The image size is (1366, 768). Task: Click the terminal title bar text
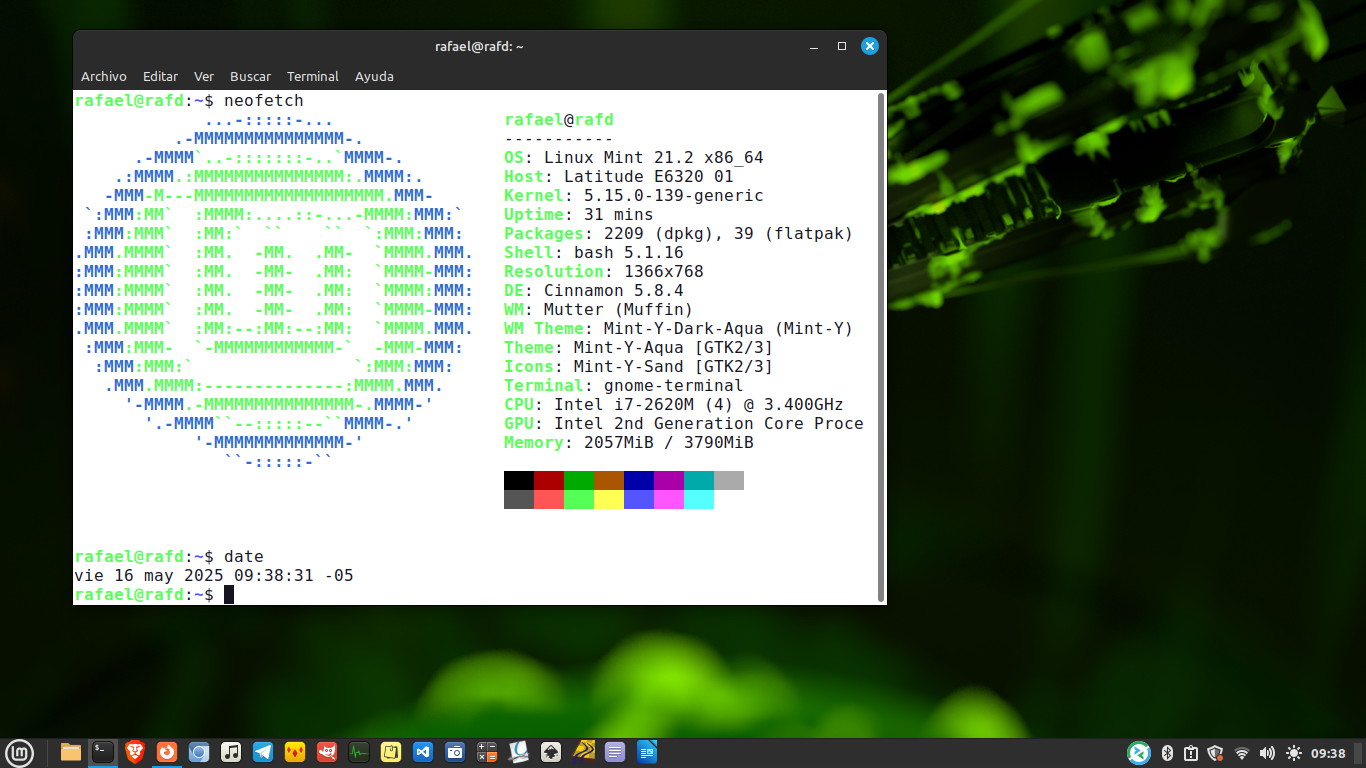coord(479,46)
